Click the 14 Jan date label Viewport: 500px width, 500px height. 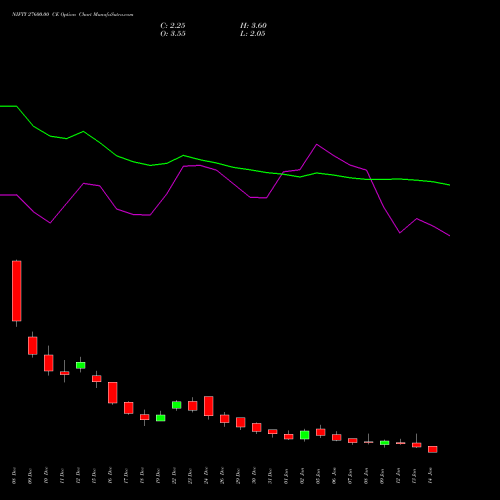click(430, 476)
